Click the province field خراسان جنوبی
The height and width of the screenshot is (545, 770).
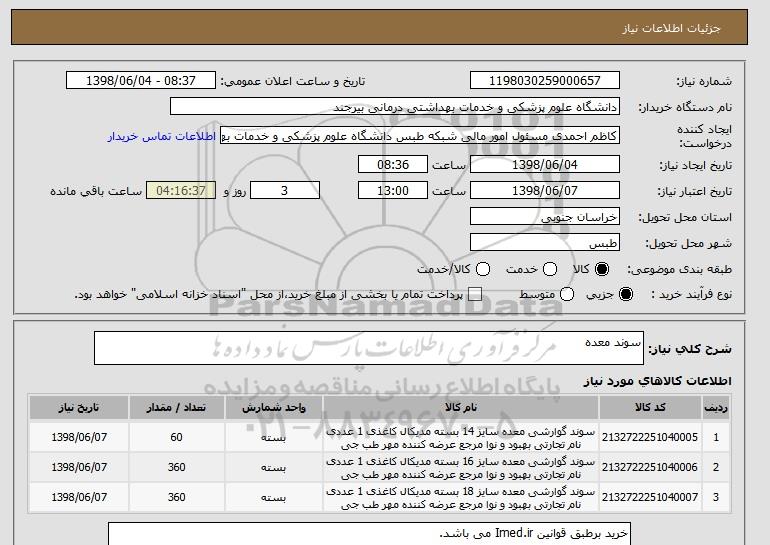click(545, 217)
